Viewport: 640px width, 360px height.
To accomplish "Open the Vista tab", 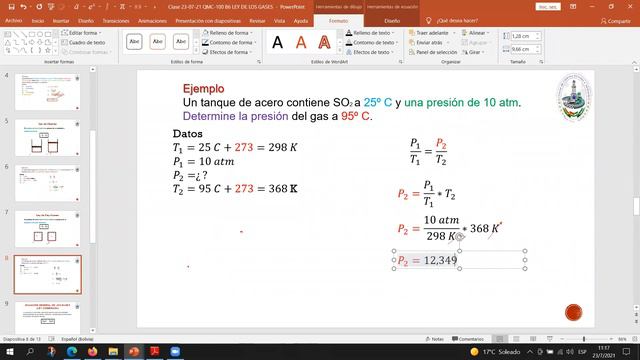I will pyautogui.click(x=280, y=21).
